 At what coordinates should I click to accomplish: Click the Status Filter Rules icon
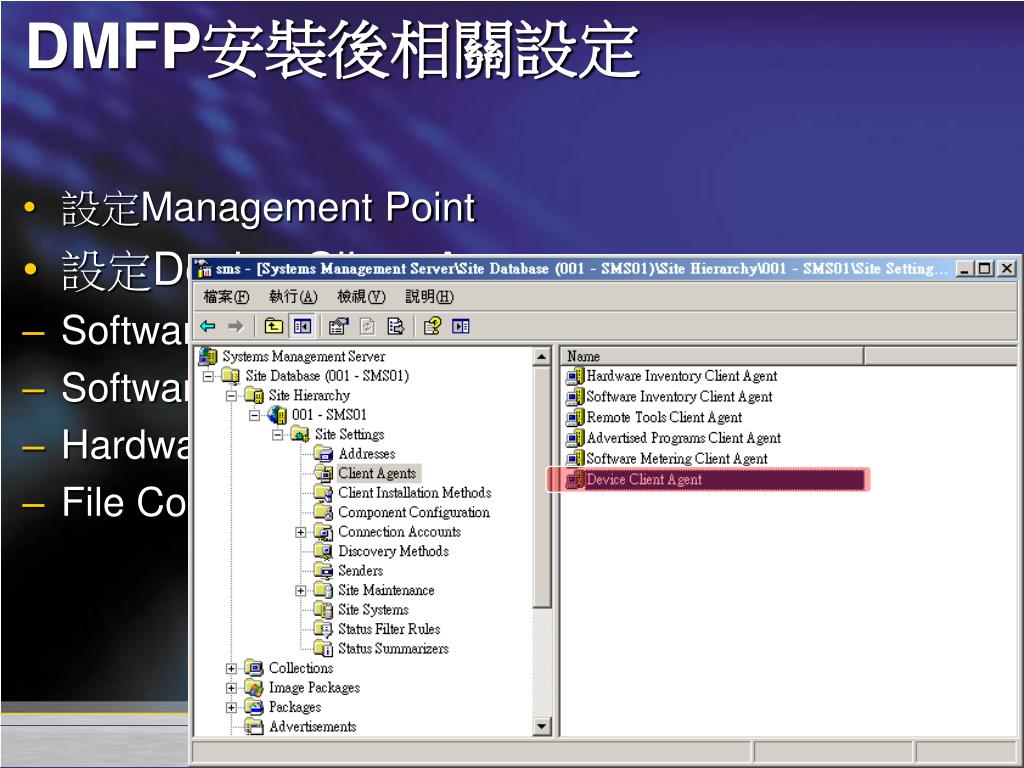click(x=323, y=629)
